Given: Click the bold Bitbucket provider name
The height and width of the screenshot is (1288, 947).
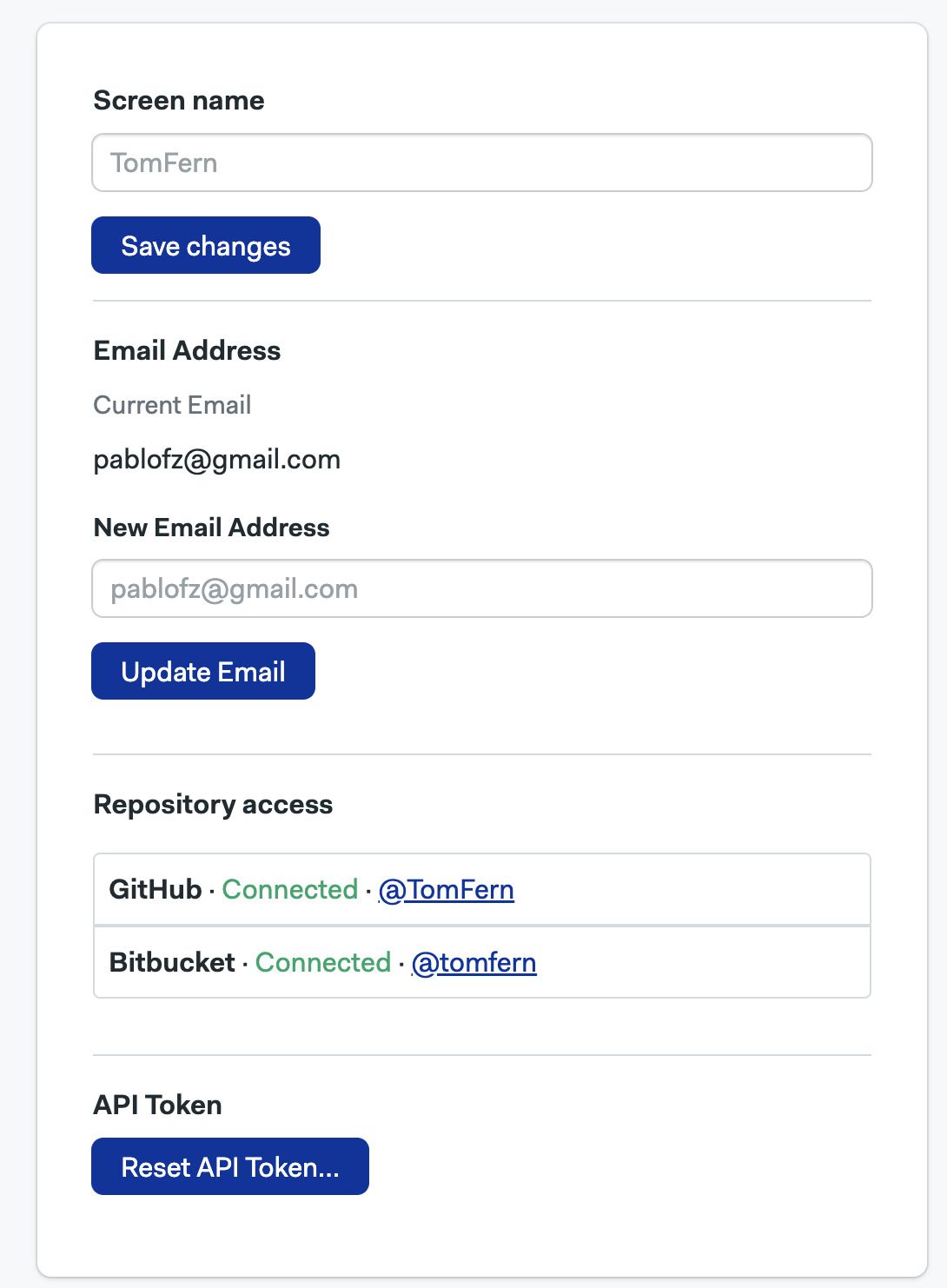Looking at the screenshot, I should point(172,962).
